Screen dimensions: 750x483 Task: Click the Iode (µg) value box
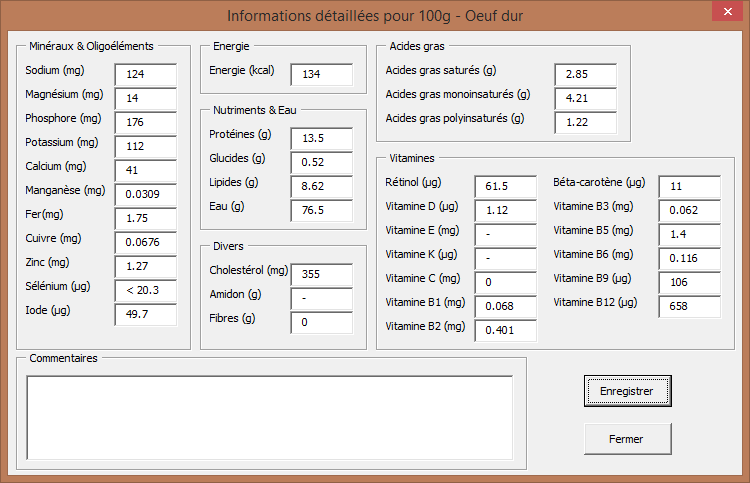146,315
